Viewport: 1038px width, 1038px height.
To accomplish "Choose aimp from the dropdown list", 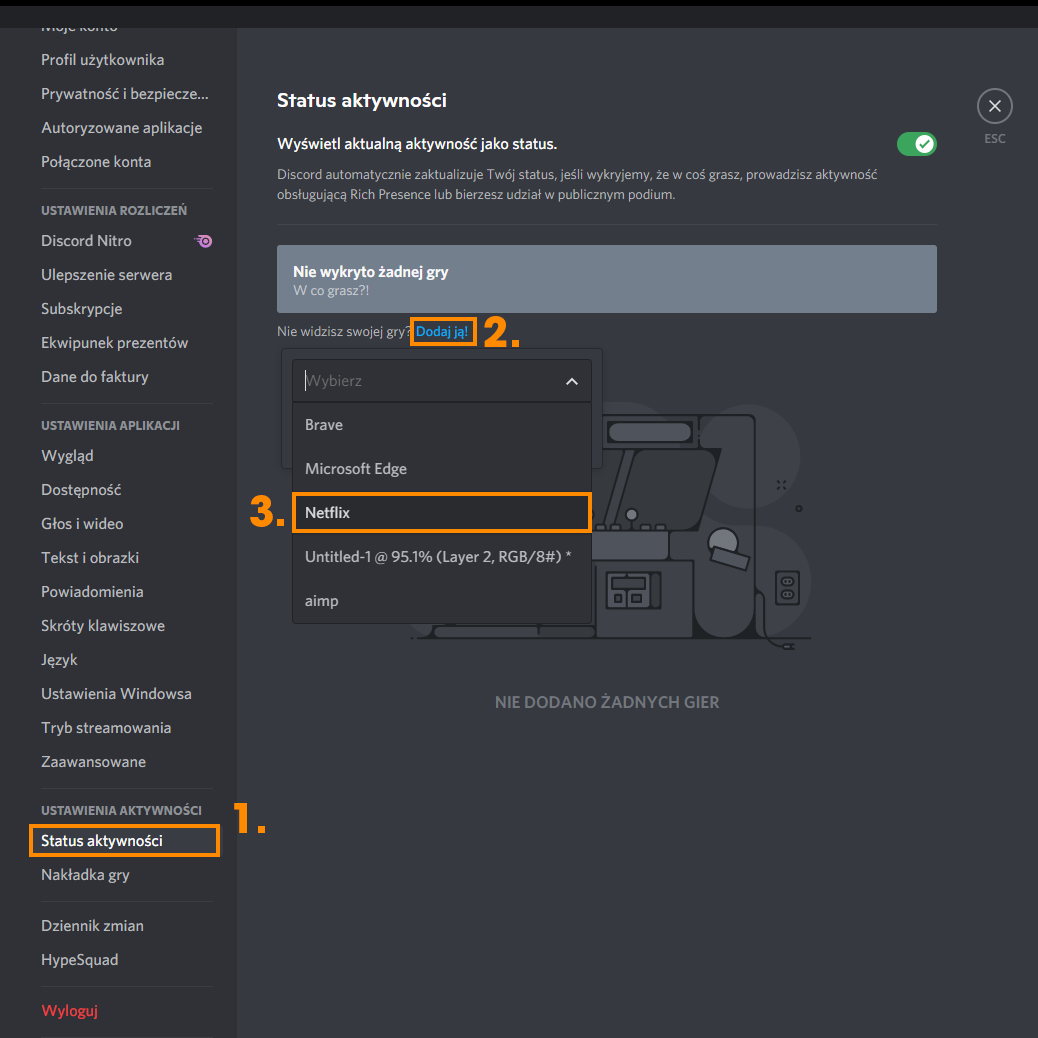I will [x=442, y=600].
